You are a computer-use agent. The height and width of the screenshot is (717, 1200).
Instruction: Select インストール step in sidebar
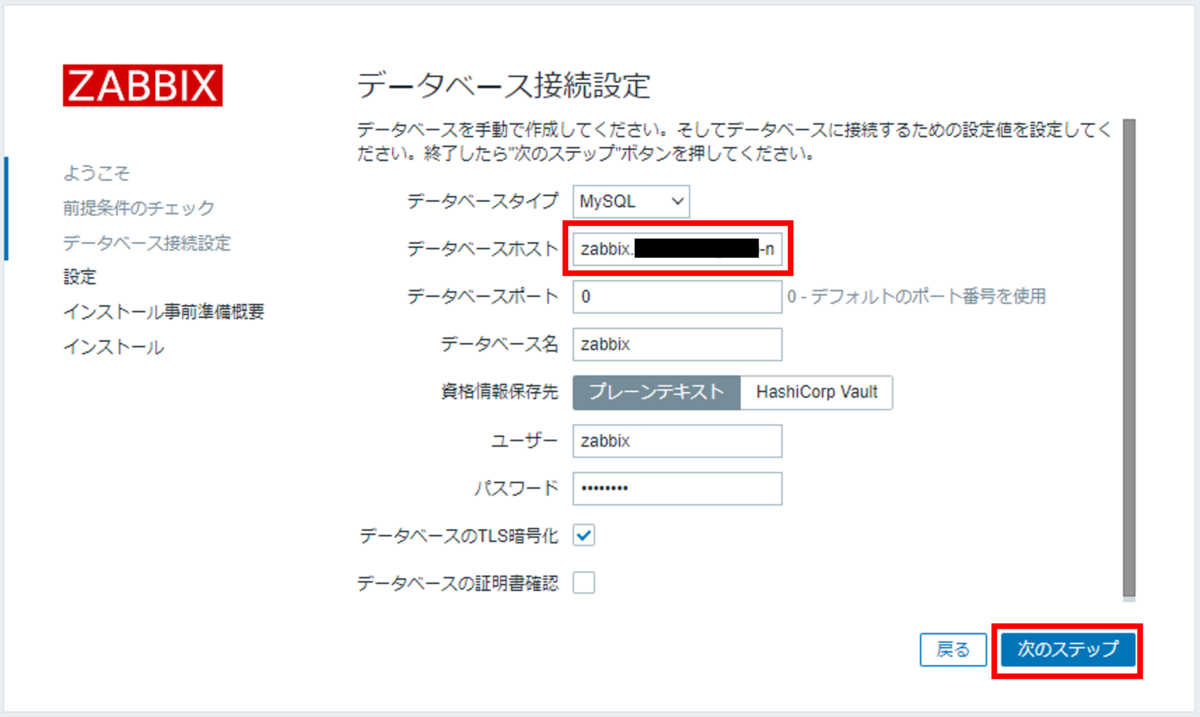113,348
